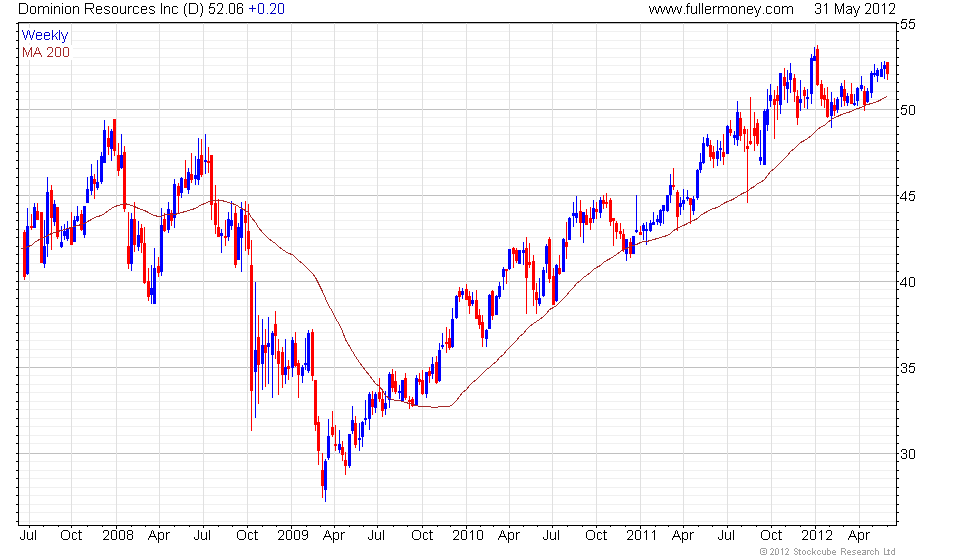Click the 'Weekly' legend label
This screenshot has height=560, width=980.
pos(45,36)
